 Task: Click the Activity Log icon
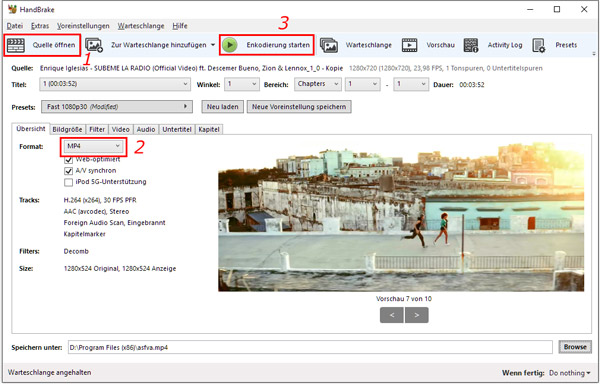(x=471, y=45)
